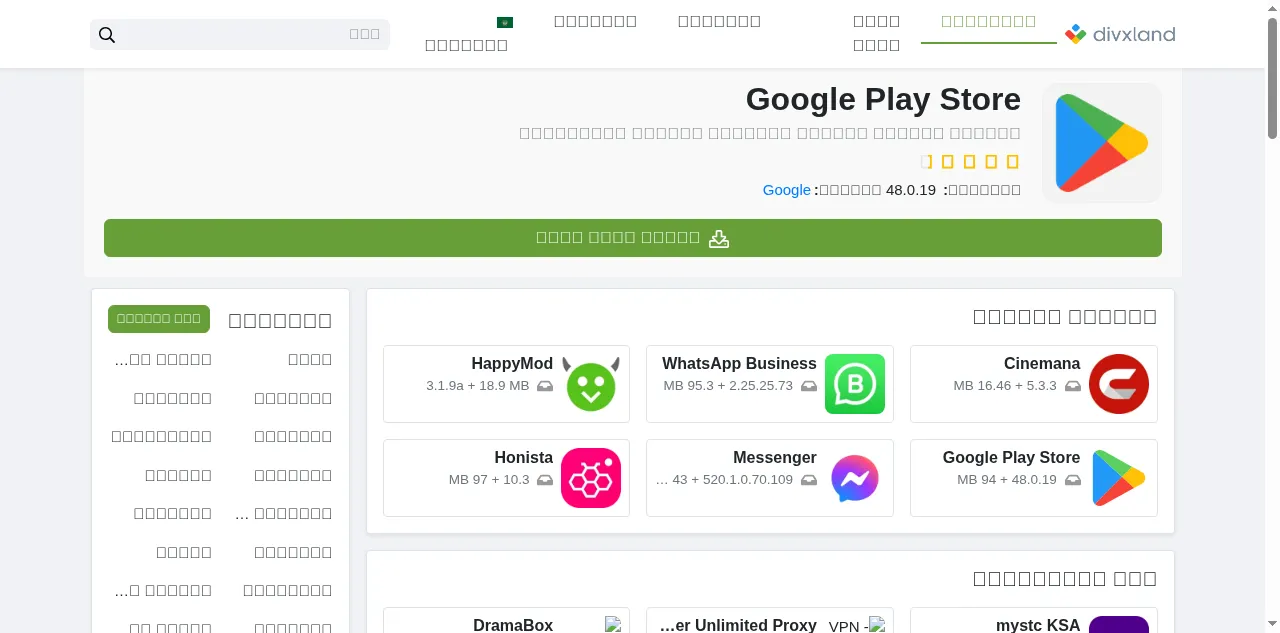1280x633 pixels.
Task: Click the search magnifier icon
Action: [107, 35]
